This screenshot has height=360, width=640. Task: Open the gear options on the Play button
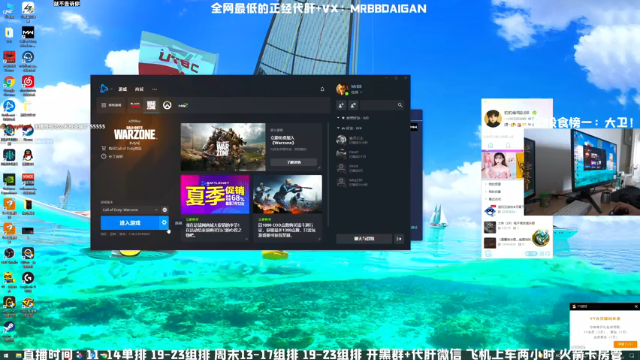[164, 223]
